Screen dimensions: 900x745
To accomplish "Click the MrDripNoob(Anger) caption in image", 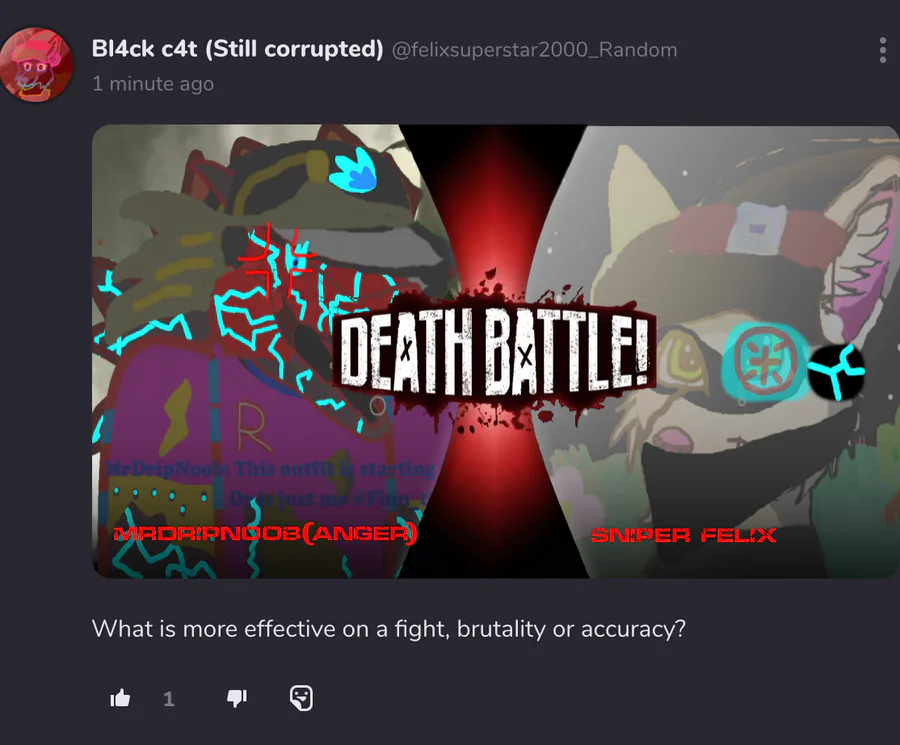I will (266, 534).
